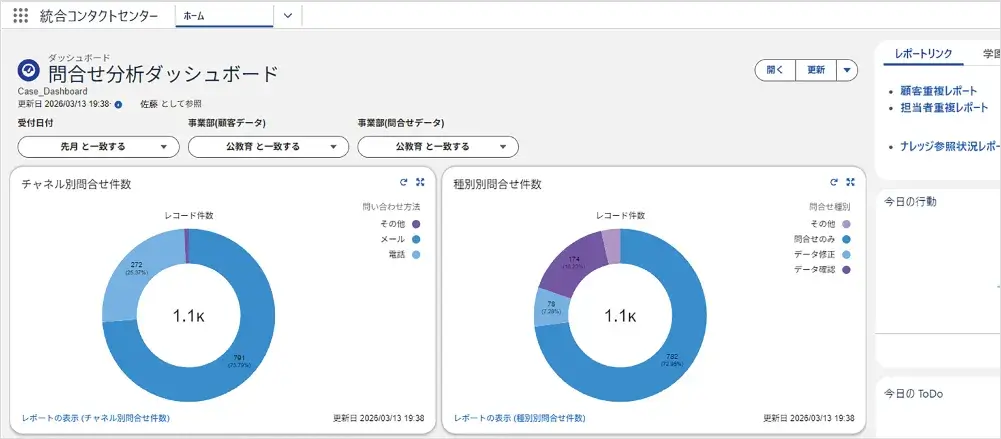Click the チャネル別問合せ件数 chart title
The height and width of the screenshot is (439, 1001).
(77, 184)
